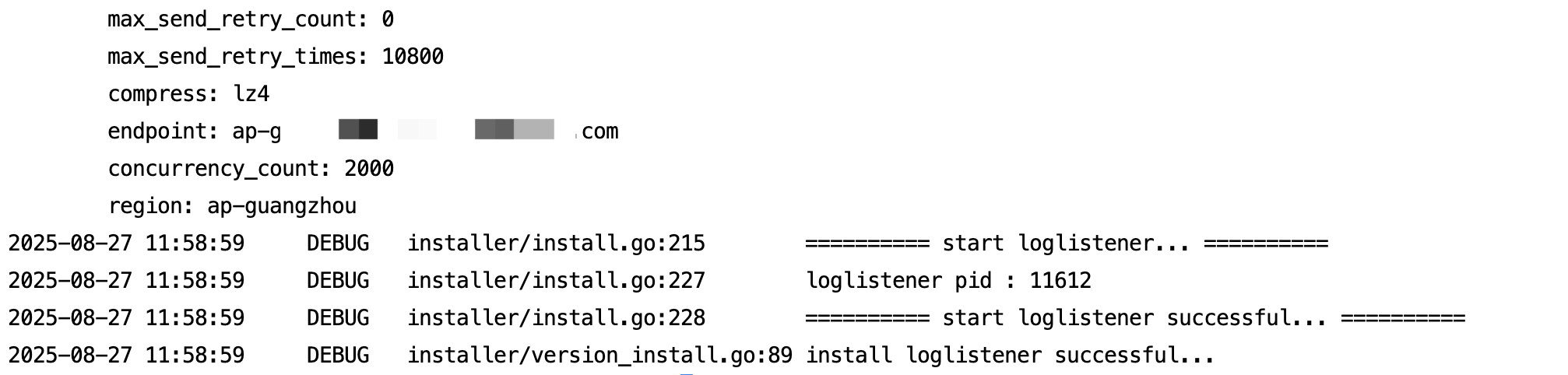This screenshot has width=1568, height=375.
Task: Click the install.go:227 source reference
Action: 556,281
